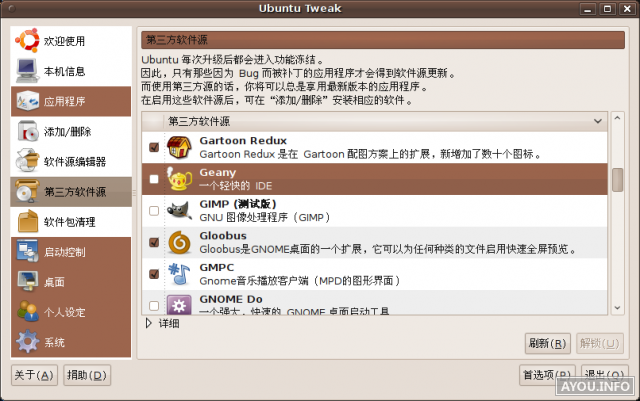Open the 本机信息 page
640x401 pixels.
pos(71,71)
